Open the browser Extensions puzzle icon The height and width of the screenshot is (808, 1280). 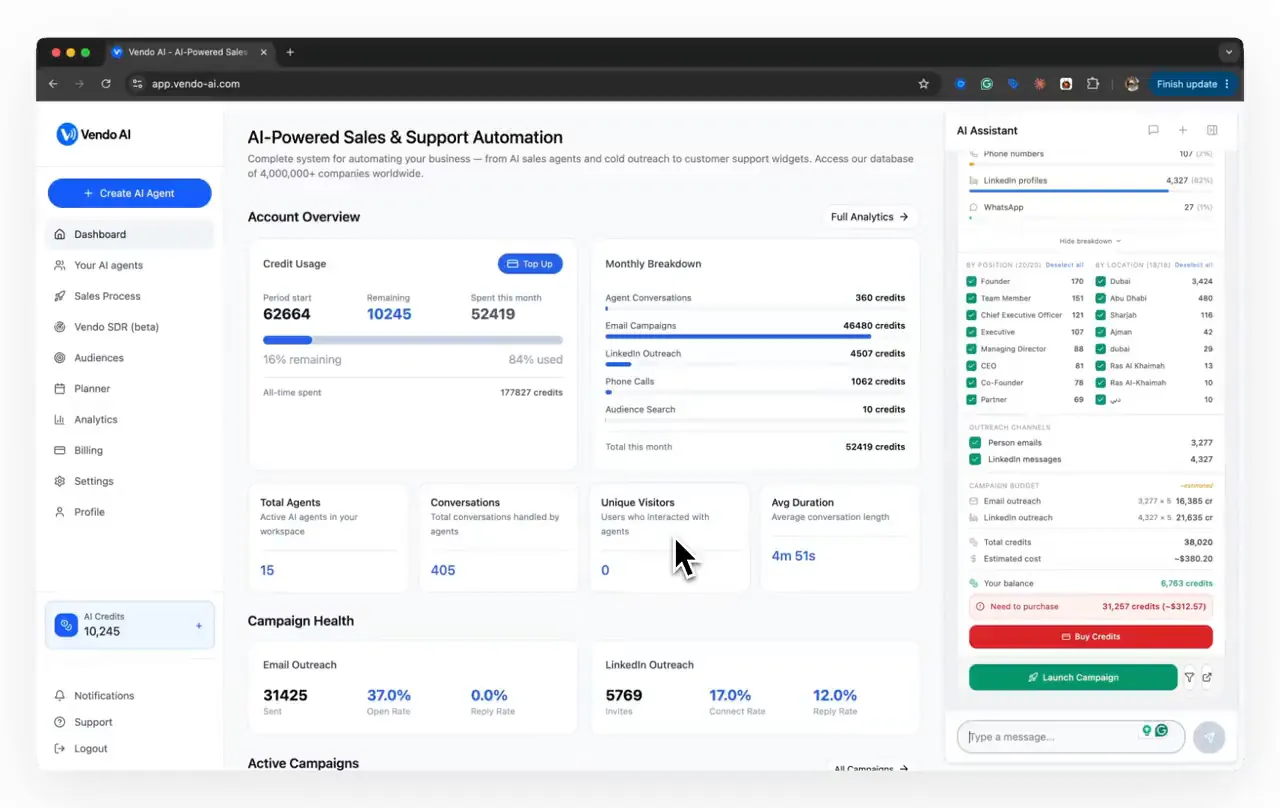[1092, 84]
